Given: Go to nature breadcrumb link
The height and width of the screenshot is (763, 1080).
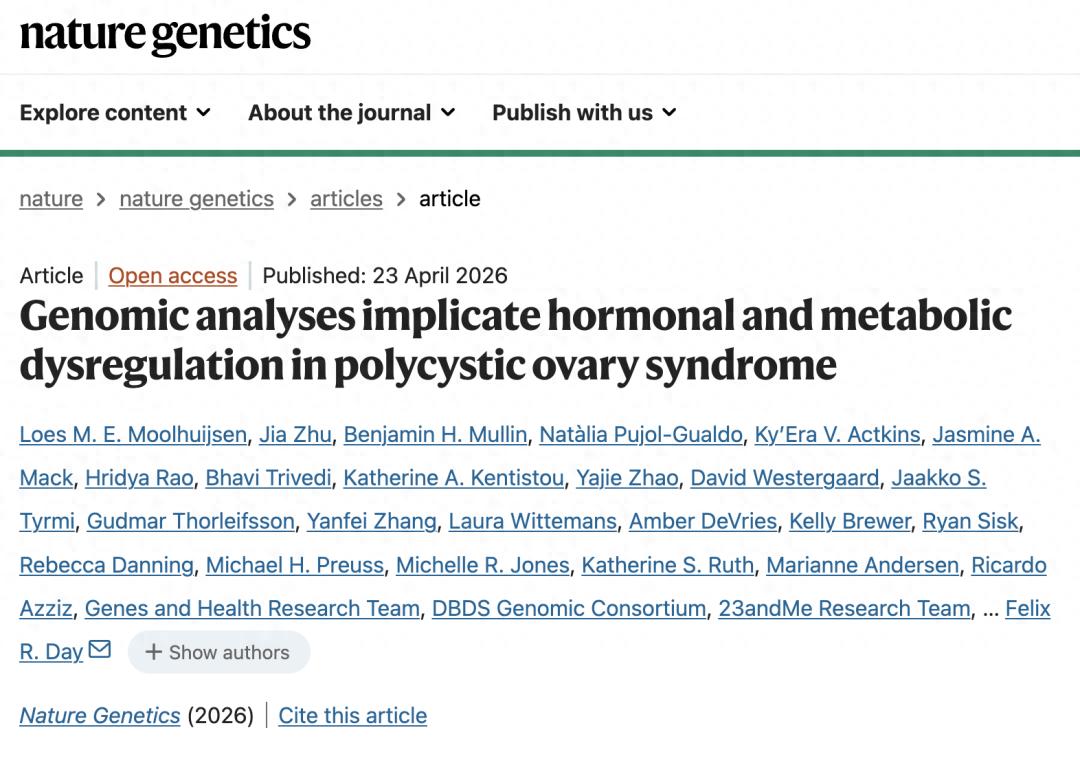Looking at the screenshot, I should pyautogui.click(x=51, y=199).
